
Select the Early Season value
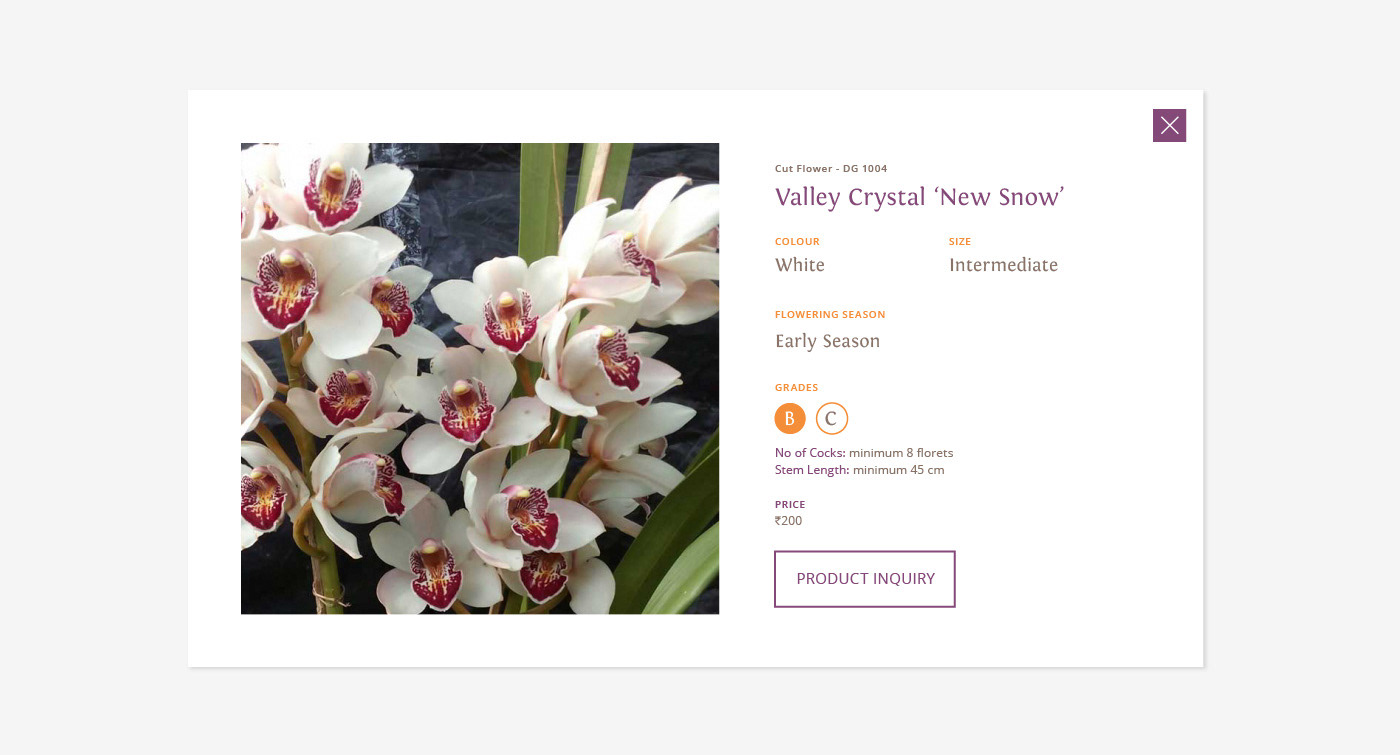click(827, 341)
